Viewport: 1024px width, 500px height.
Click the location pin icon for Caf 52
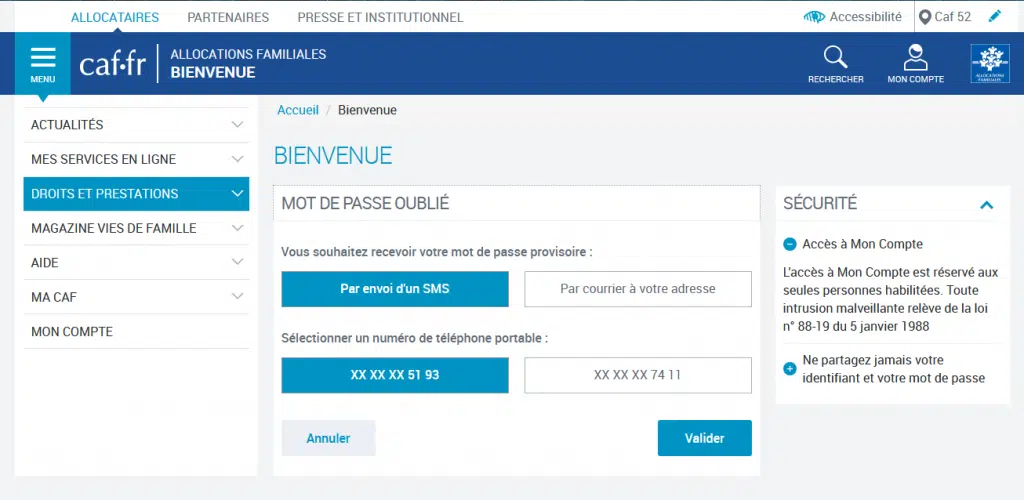coord(925,17)
